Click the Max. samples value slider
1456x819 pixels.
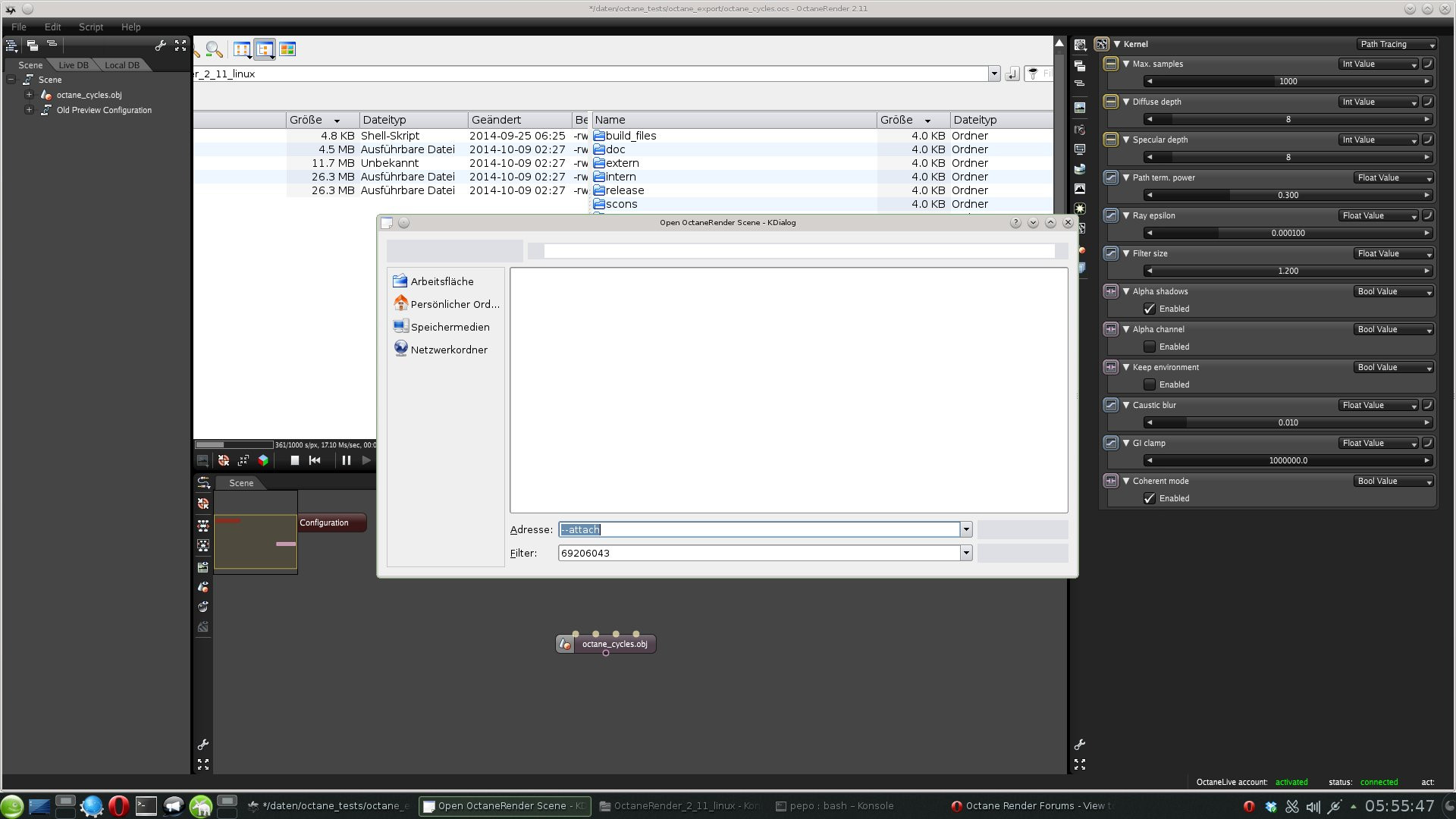(x=1288, y=81)
